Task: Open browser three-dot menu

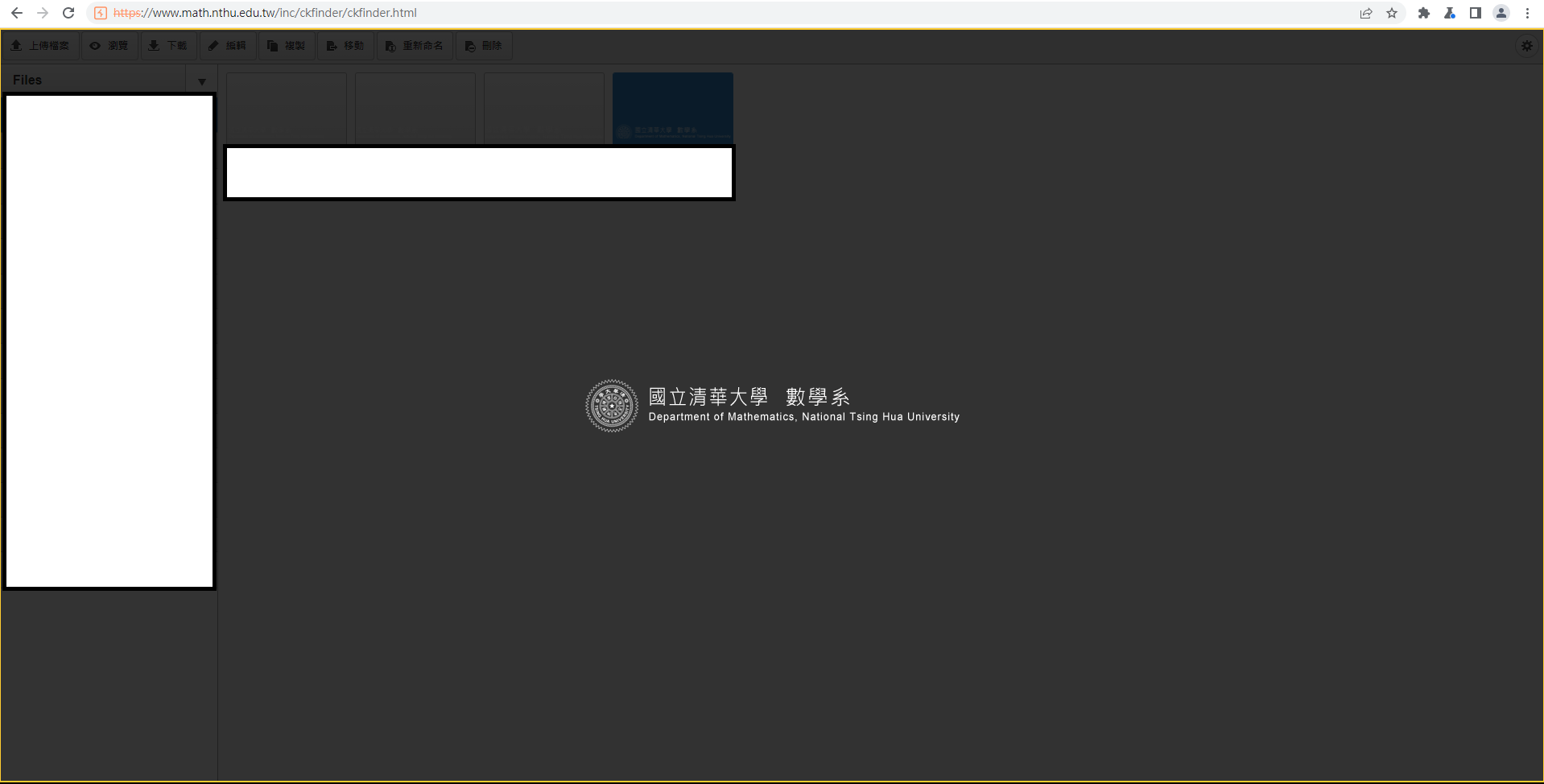Action: [x=1527, y=13]
